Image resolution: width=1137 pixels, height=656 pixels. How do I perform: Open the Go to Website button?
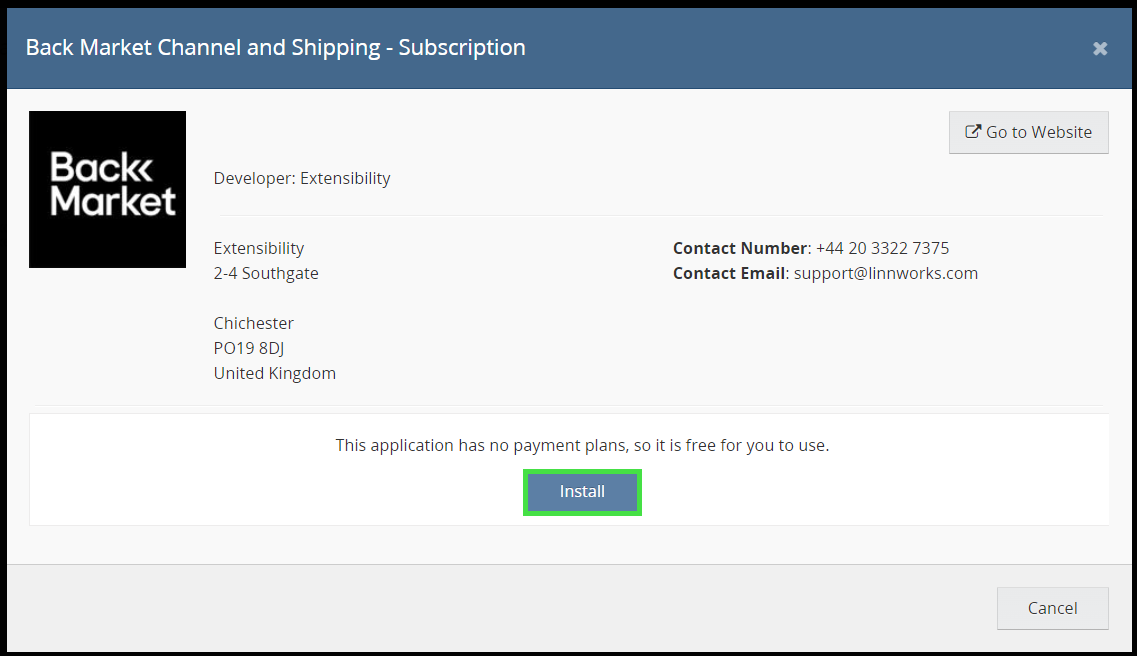click(x=1028, y=132)
